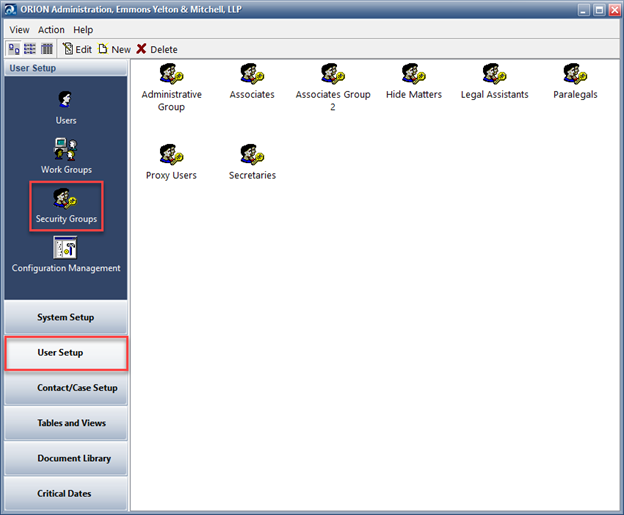Select the Paralegals security group icon
624x515 pixels.
pos(575,82)
